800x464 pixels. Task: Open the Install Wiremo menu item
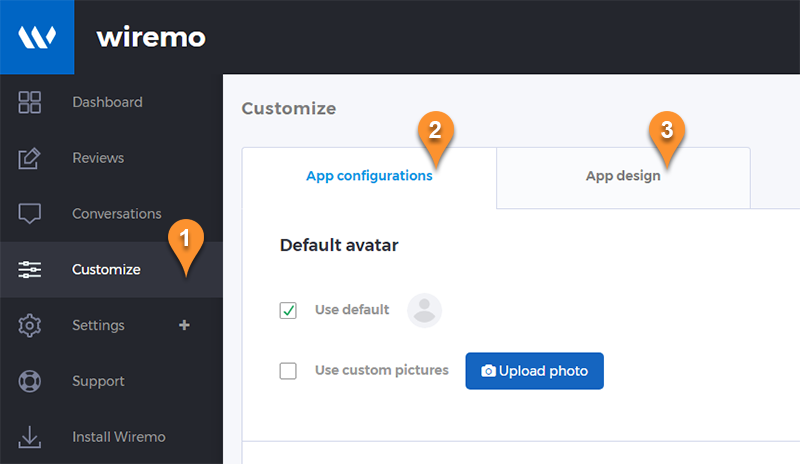point(111,437)
